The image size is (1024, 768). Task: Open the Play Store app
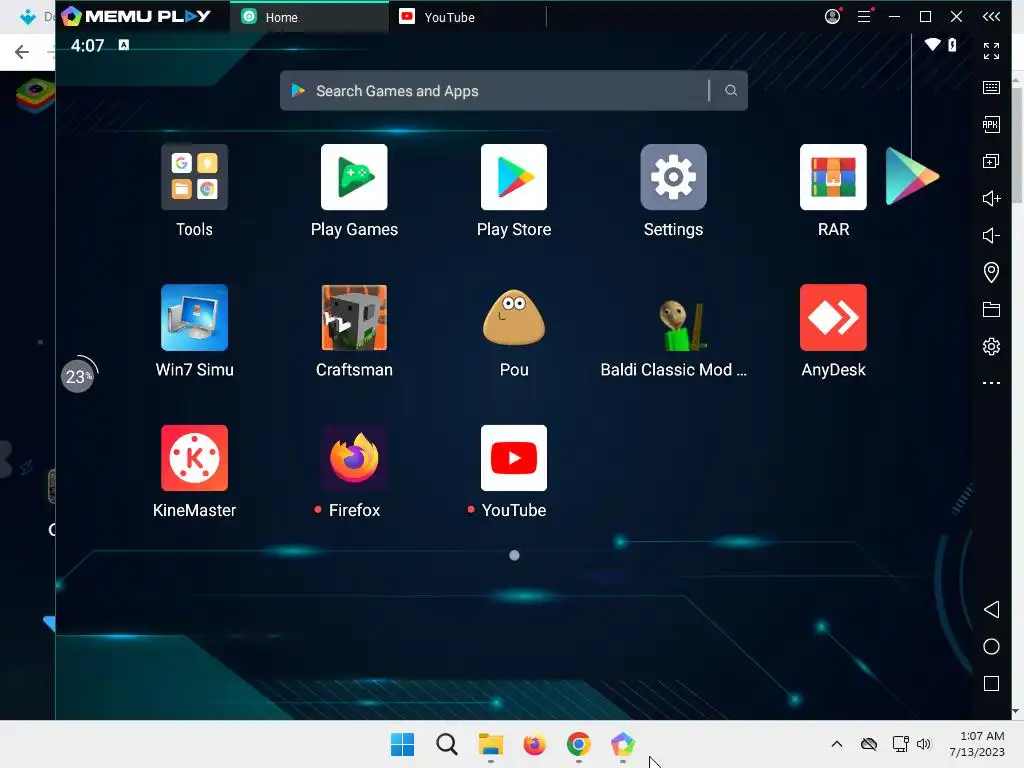pos(514,177)
